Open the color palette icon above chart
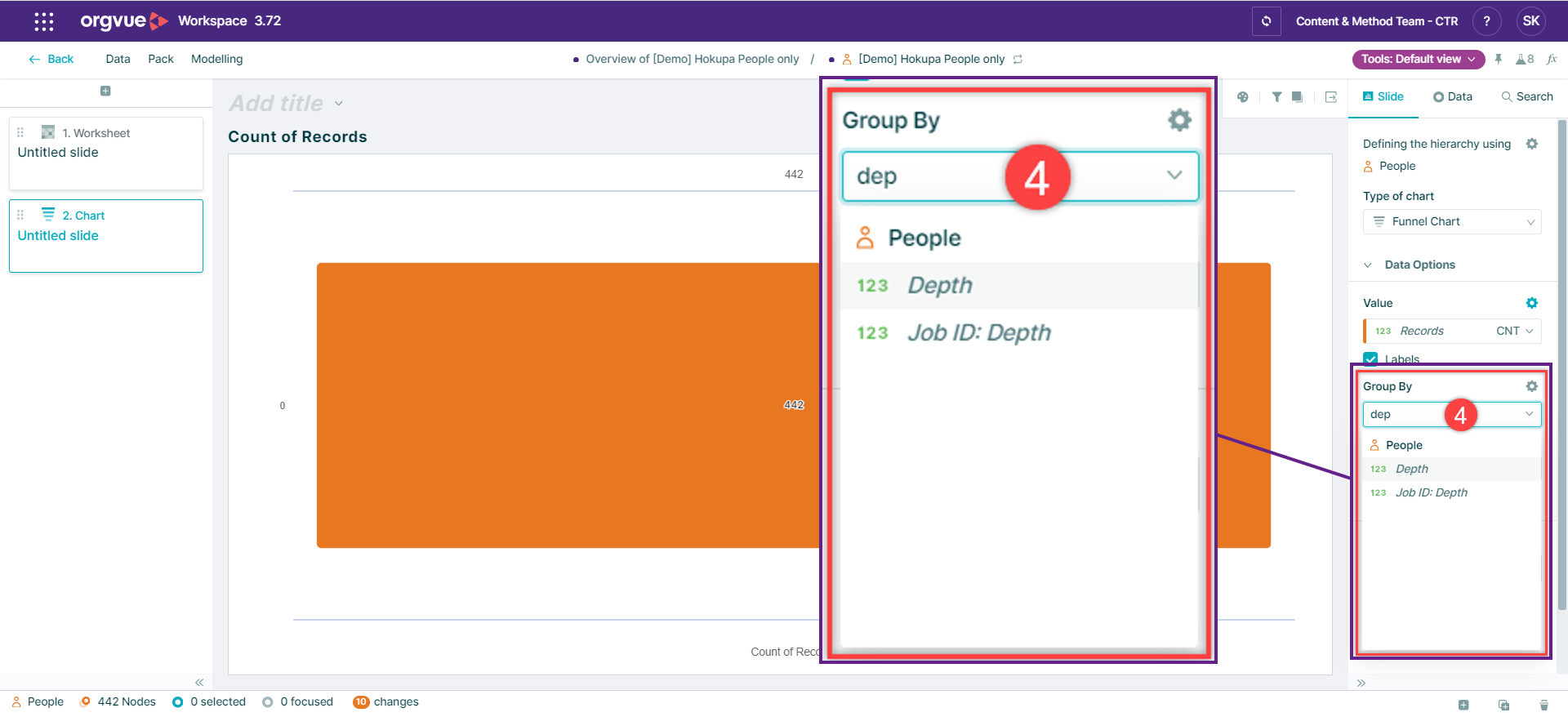The image size is (1568, 717). coord(1243,96)
